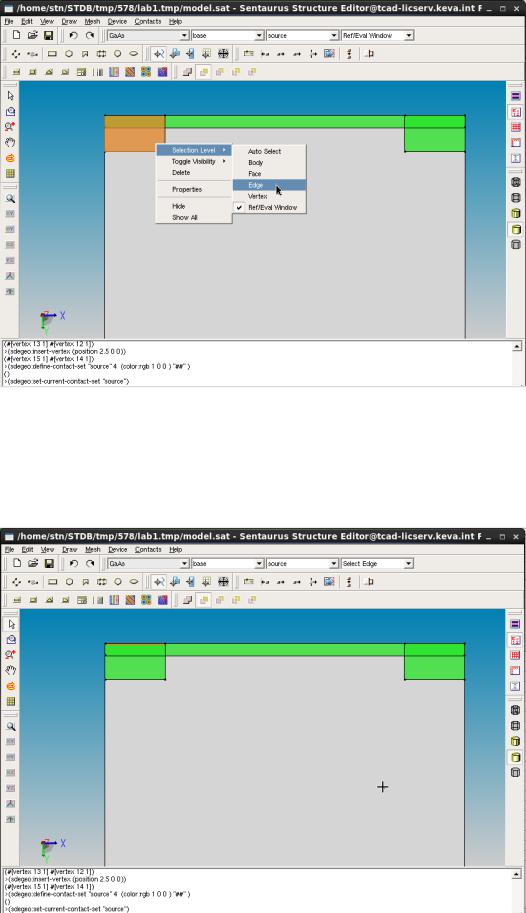This screenshot has height=913, width=526.
Task: Click the sdegeo:set-current-contact-set line in the Select Edge window console
Action: [x=66, y=909]
